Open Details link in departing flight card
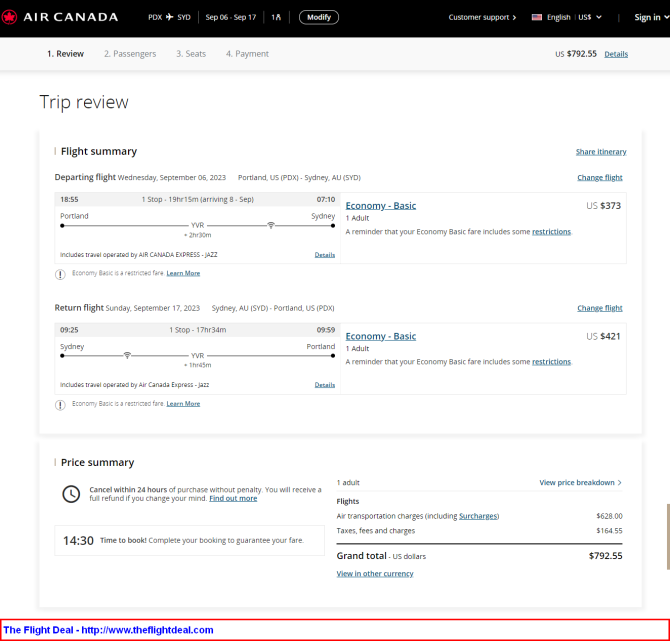 click(325, 255)
